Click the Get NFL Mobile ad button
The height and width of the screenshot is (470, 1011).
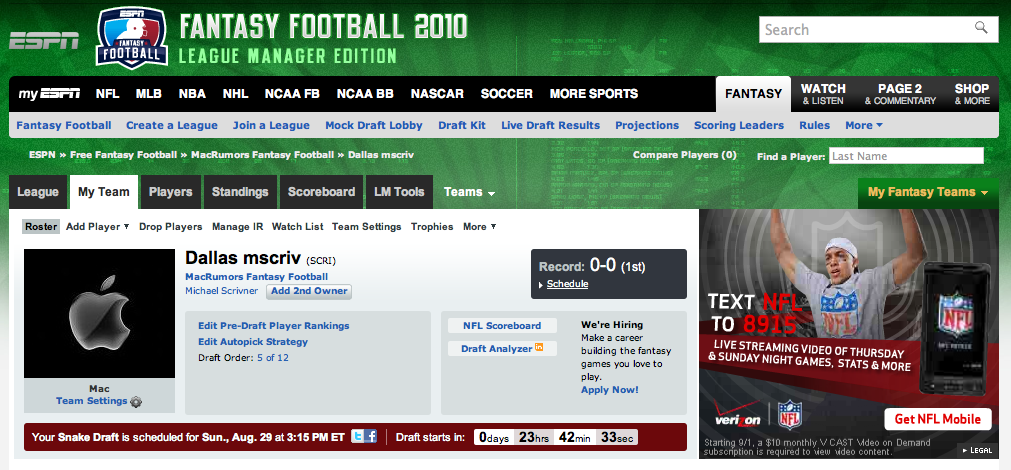pyautogui.click(x=937, y=419)
